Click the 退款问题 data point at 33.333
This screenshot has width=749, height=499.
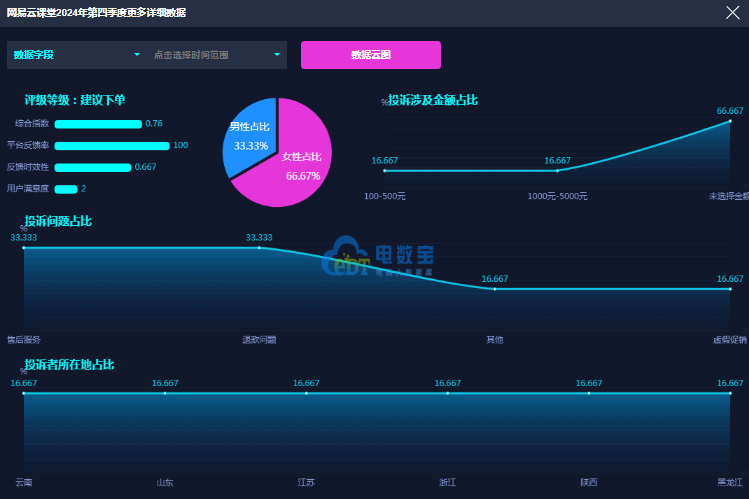259,248
